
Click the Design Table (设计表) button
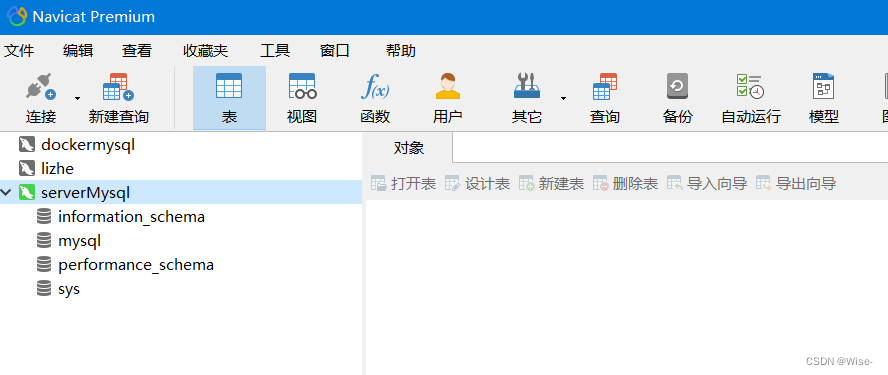[477, 184]
